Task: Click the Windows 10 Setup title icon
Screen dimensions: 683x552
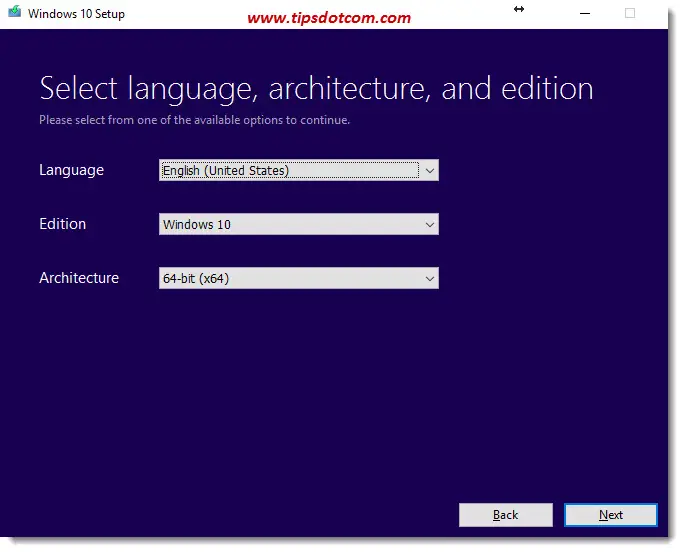Action: click(x=14, y=11)
